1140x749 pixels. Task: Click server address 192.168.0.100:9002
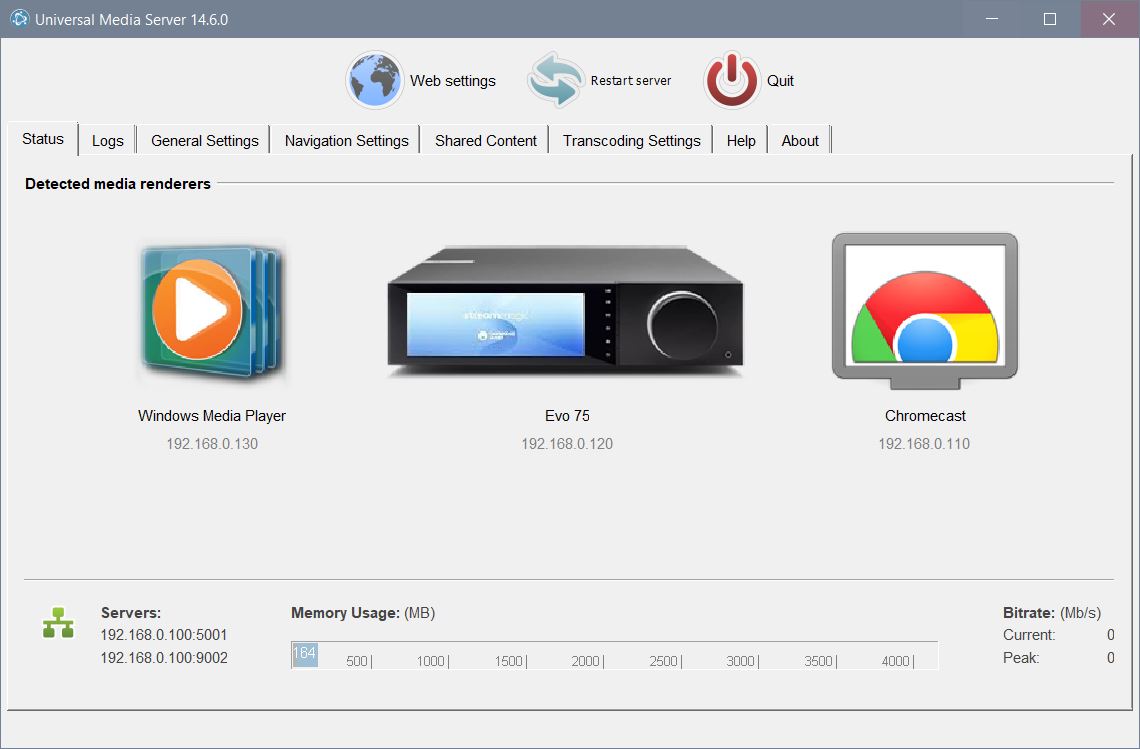coord(164,657)
